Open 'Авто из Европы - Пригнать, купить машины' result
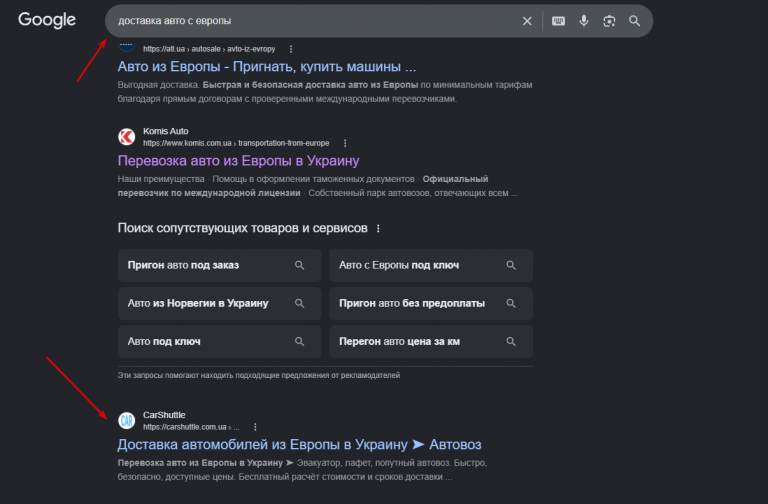 point(267,67)
